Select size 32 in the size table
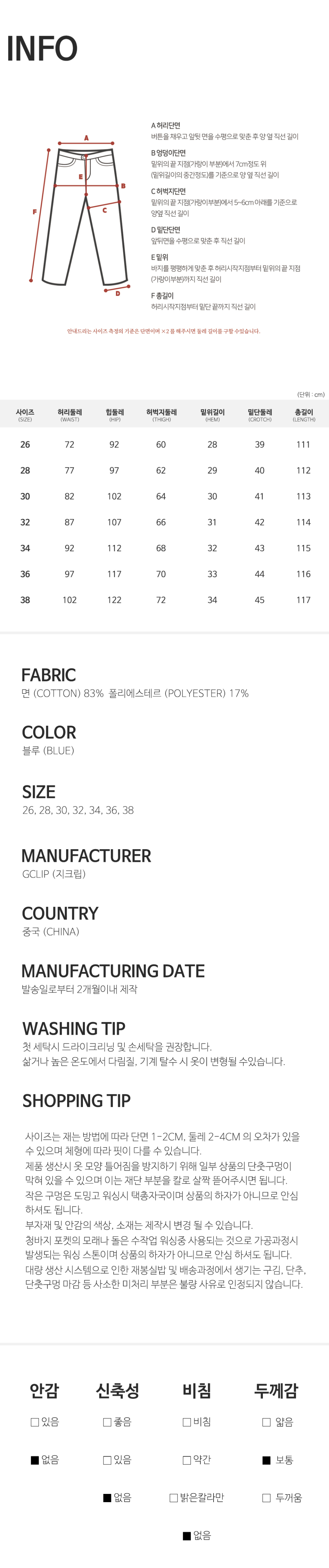The width and height of the screenshot is (329, 1568). [25, 522]
